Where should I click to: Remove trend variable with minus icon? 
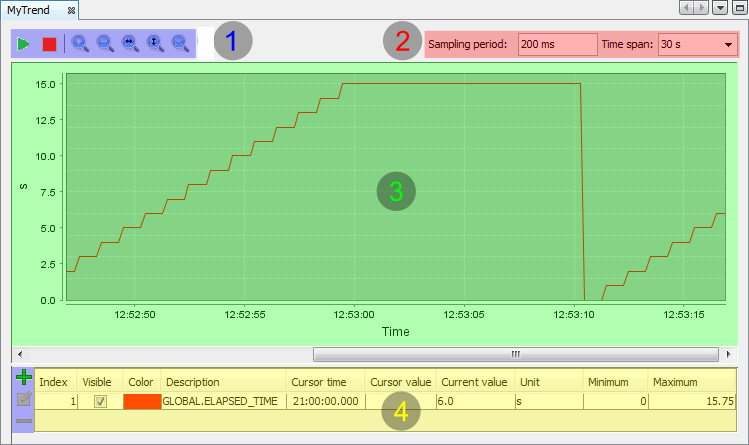pyautogui.click(x=23, y=421)
